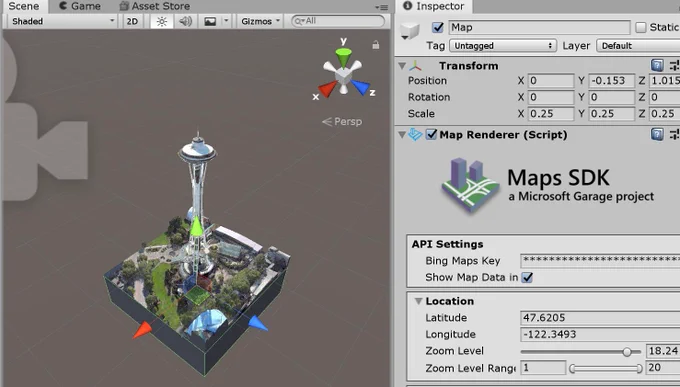Image resolution: width=680 pixels, height=387 pixels.
Task: Click blue Z move arrow on map
Action: coord(258,323)
